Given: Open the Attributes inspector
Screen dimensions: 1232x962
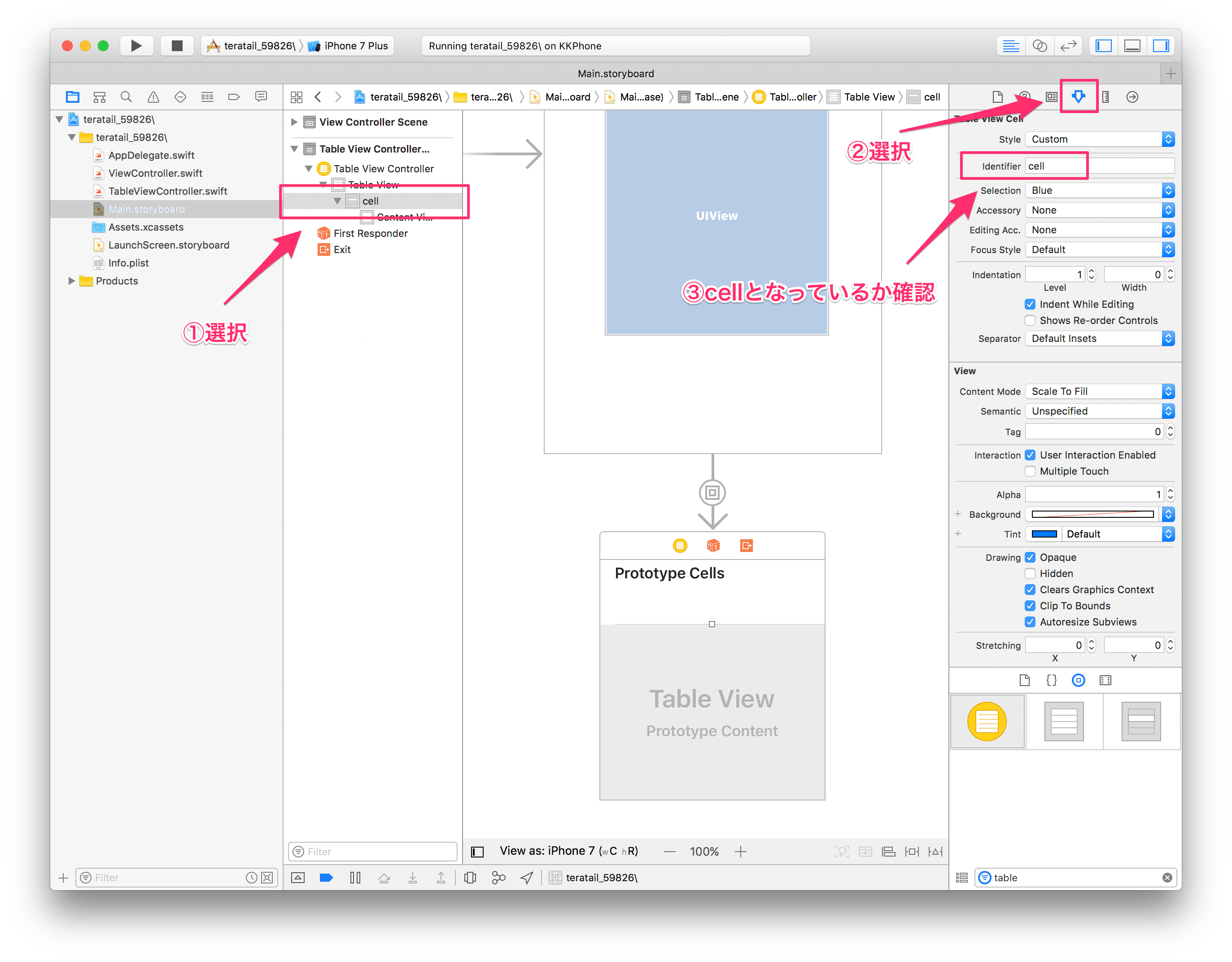Looking at the screenshot, I should coord(1079,96).
